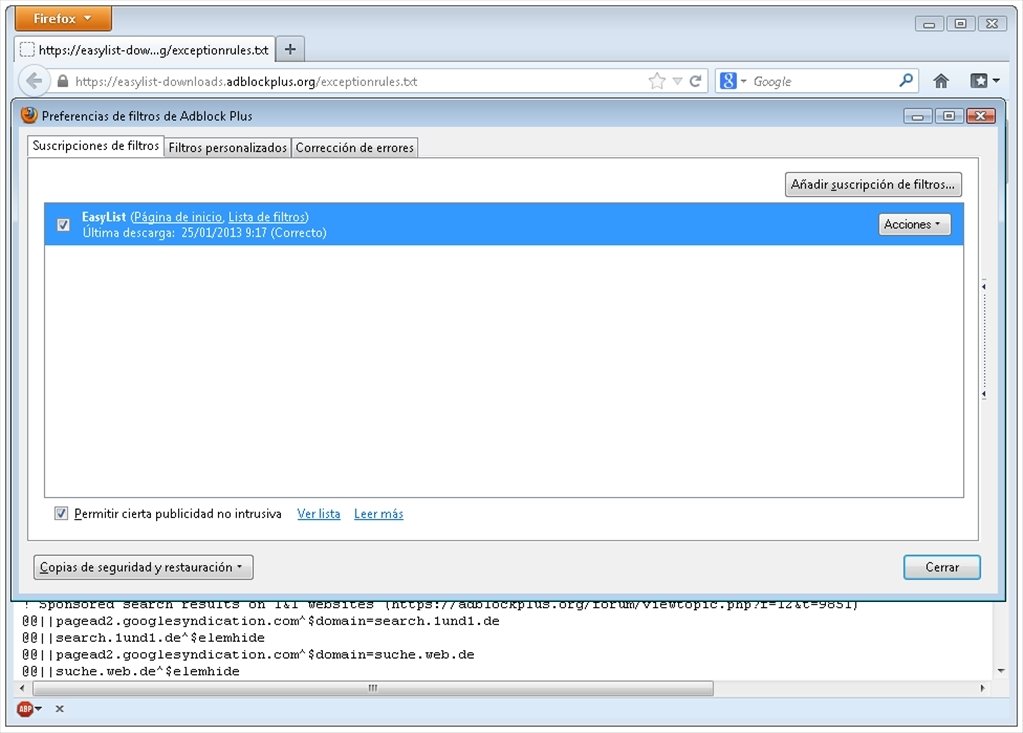1023x733 pixels.
Task: Open EasyList Lista de filtros link
Action: (266, 217)
